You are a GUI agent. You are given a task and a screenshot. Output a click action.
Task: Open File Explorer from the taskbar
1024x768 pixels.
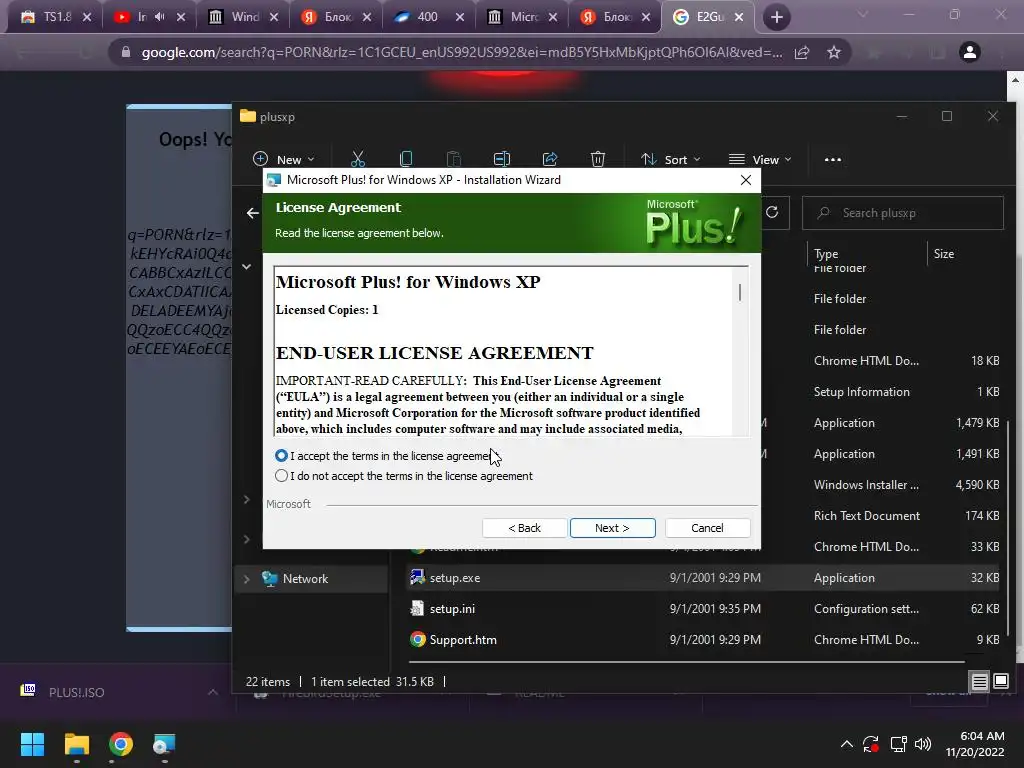coord(76,744)
